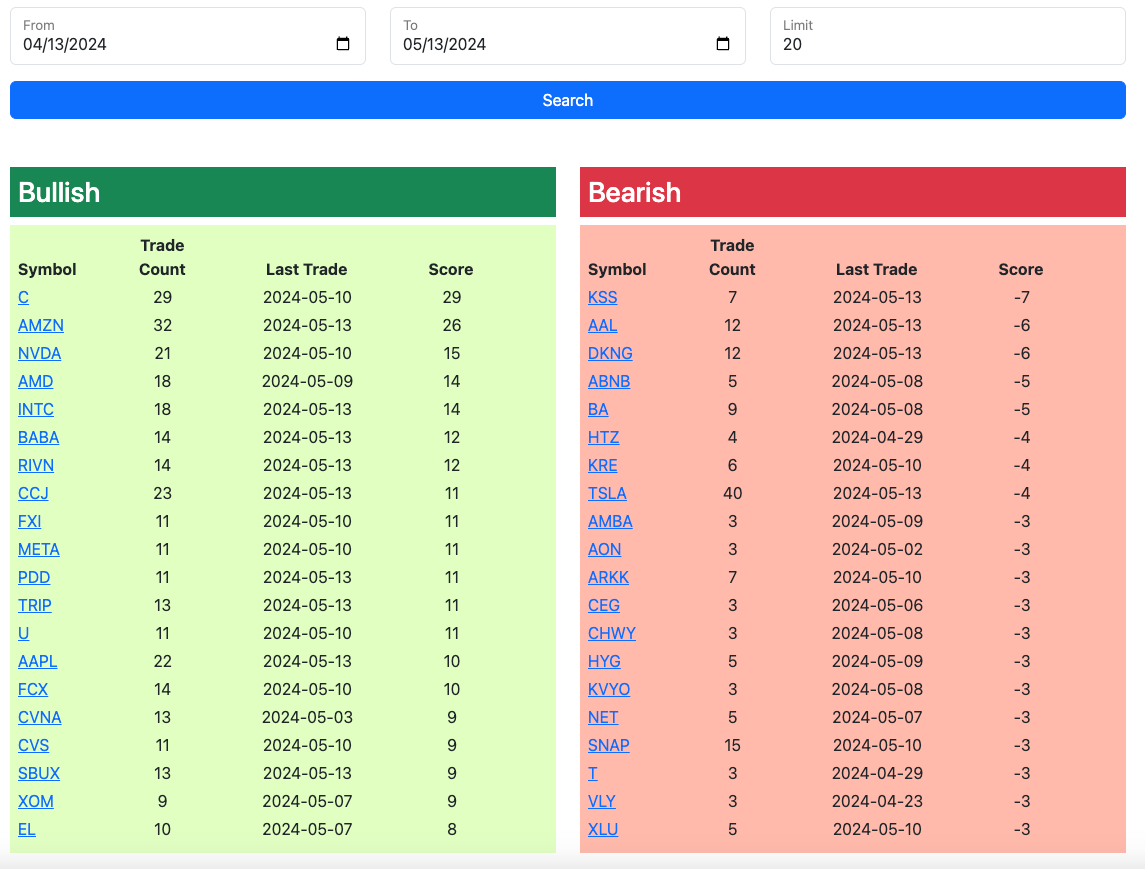Viewport: 1145px width, 869px height.
Task: Open the From date calendar picker
Action: click(342, 44)
